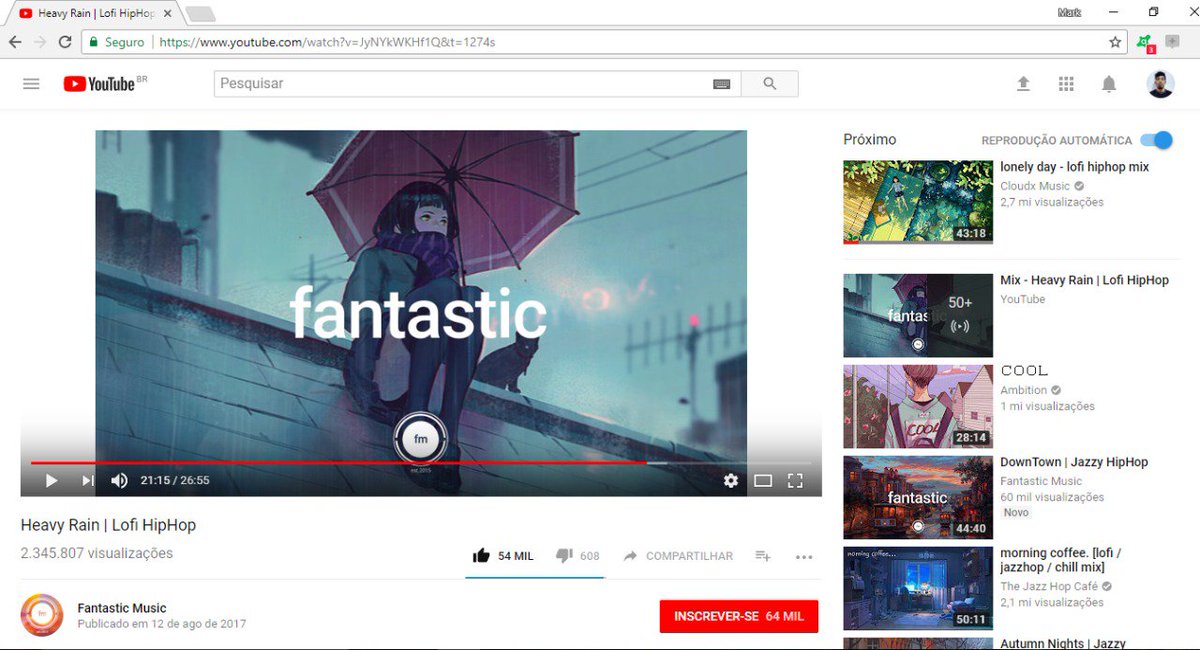Click the 2.345.807 visualizações count
1200x650 pixels.
point(97,553)
